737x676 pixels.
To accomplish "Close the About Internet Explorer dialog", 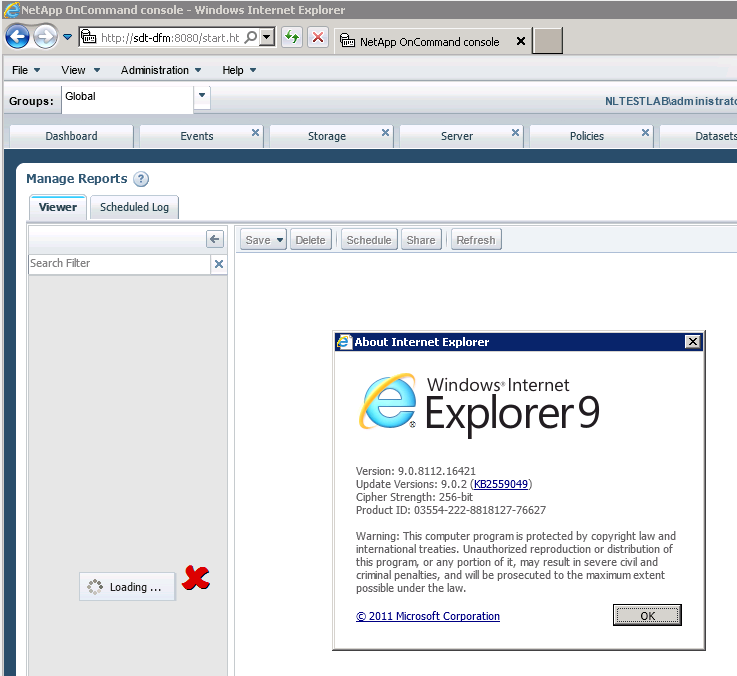I will 693,342.
